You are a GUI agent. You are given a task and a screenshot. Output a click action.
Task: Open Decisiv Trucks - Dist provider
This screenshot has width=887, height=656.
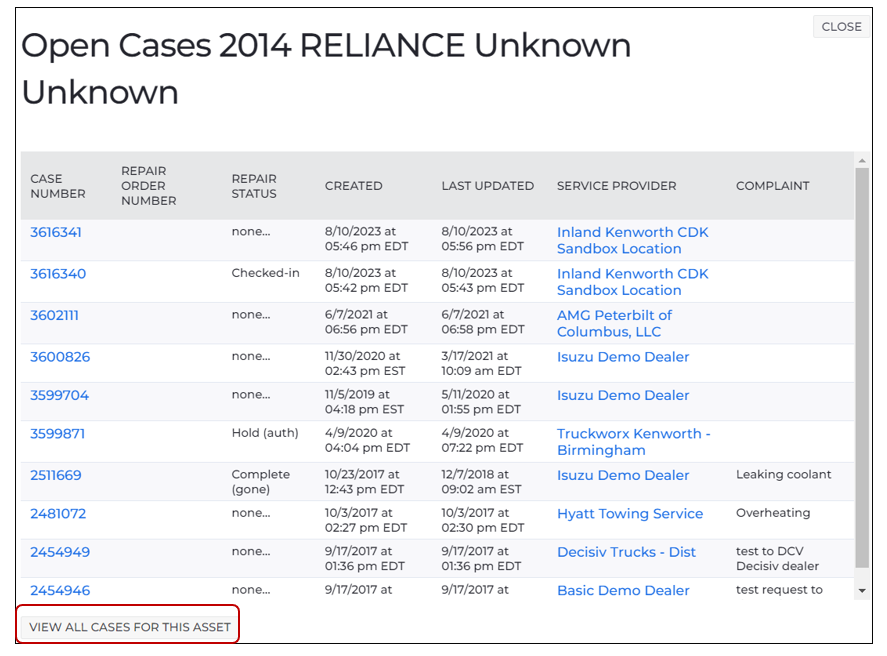[626, 552]
